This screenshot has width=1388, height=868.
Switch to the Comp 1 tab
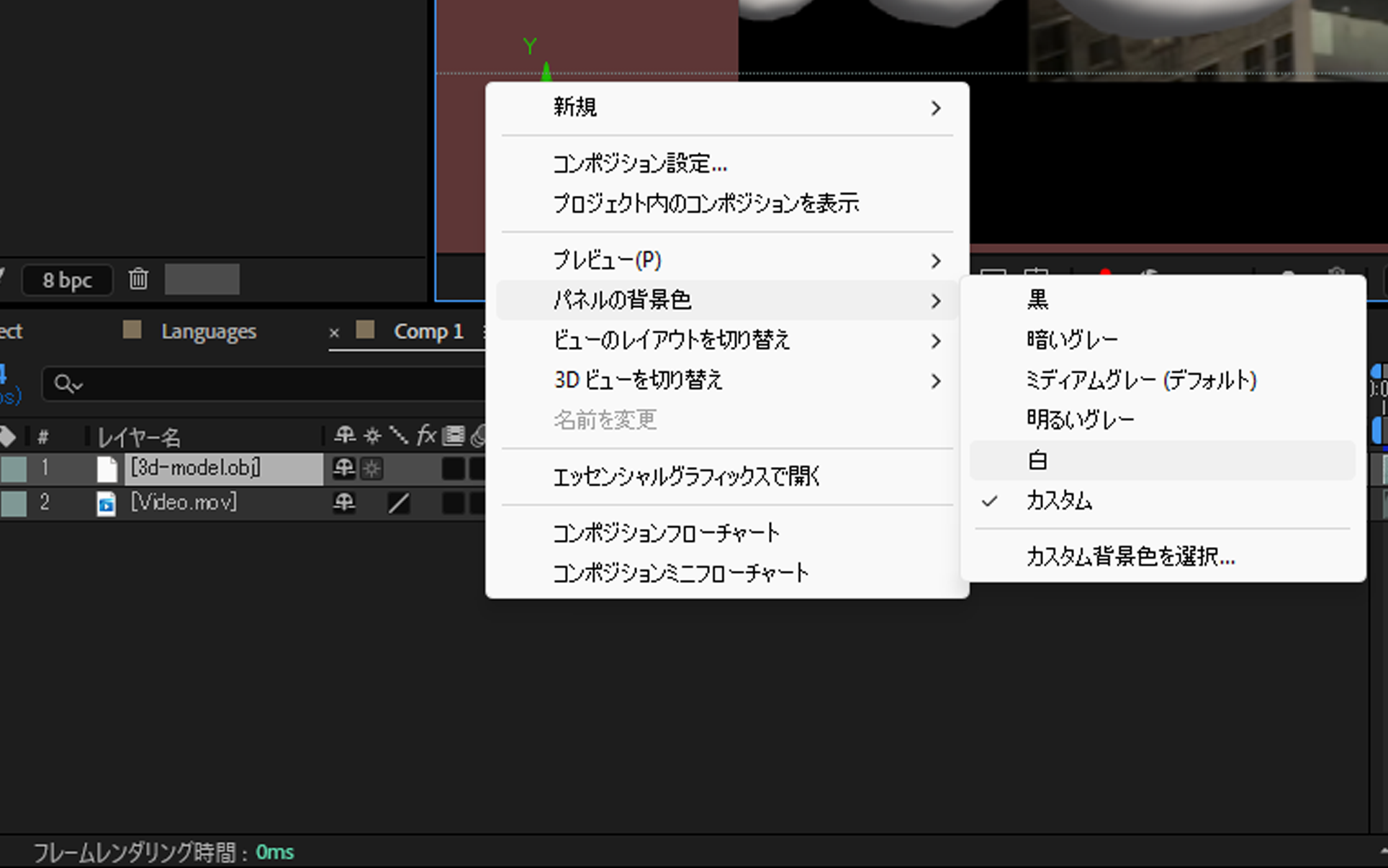pyautogui.click(x=428, y=331)
